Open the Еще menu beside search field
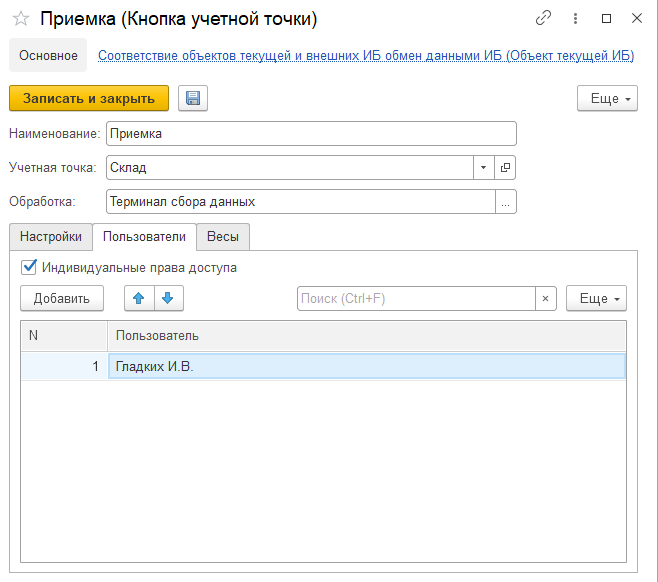658x582 pixels. click(x=596, y=298)
